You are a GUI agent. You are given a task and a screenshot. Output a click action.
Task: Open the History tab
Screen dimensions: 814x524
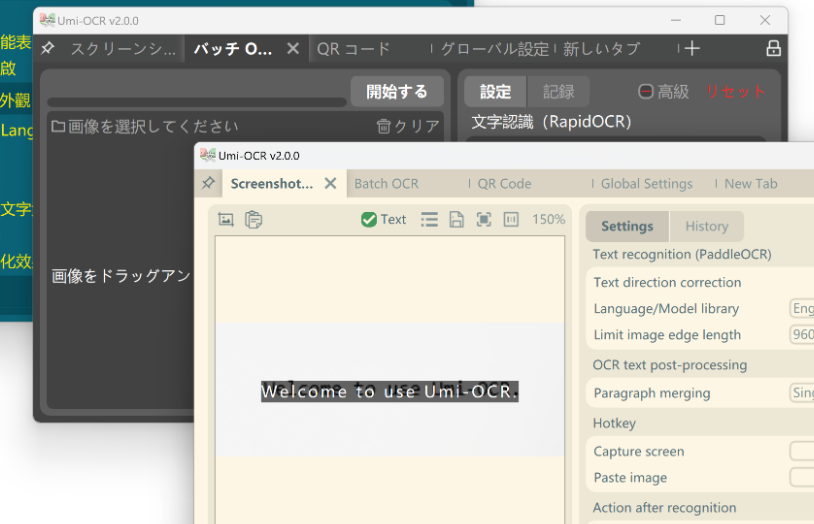(x=706, y=226)
